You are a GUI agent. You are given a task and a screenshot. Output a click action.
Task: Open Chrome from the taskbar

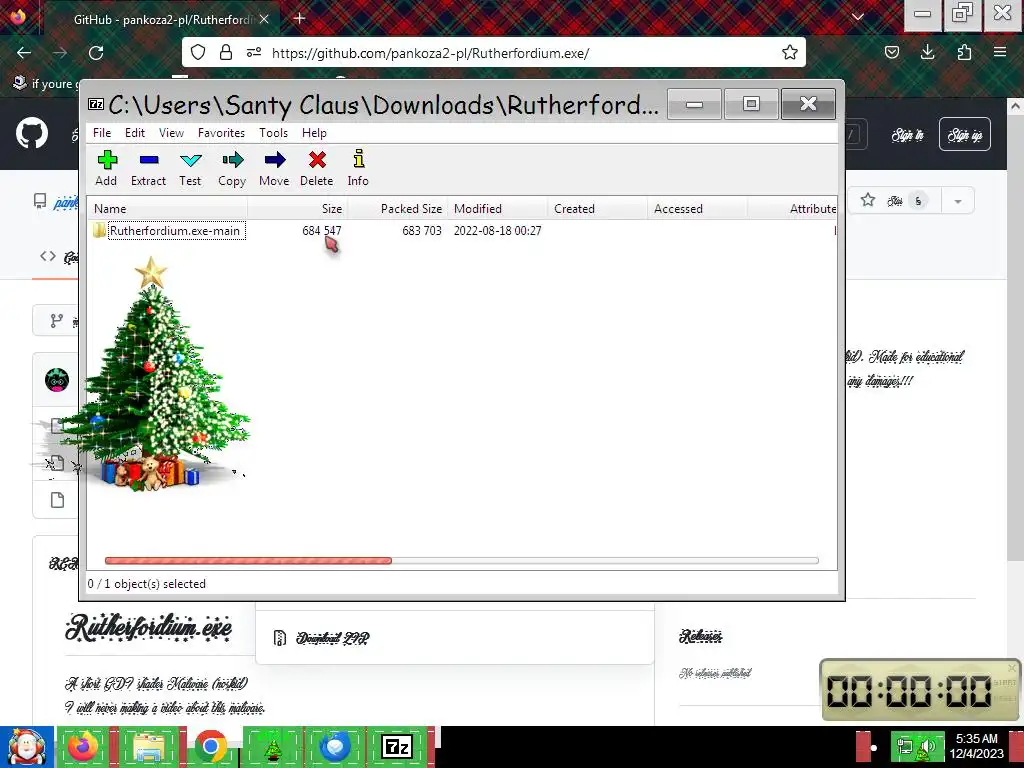(210, 747)
